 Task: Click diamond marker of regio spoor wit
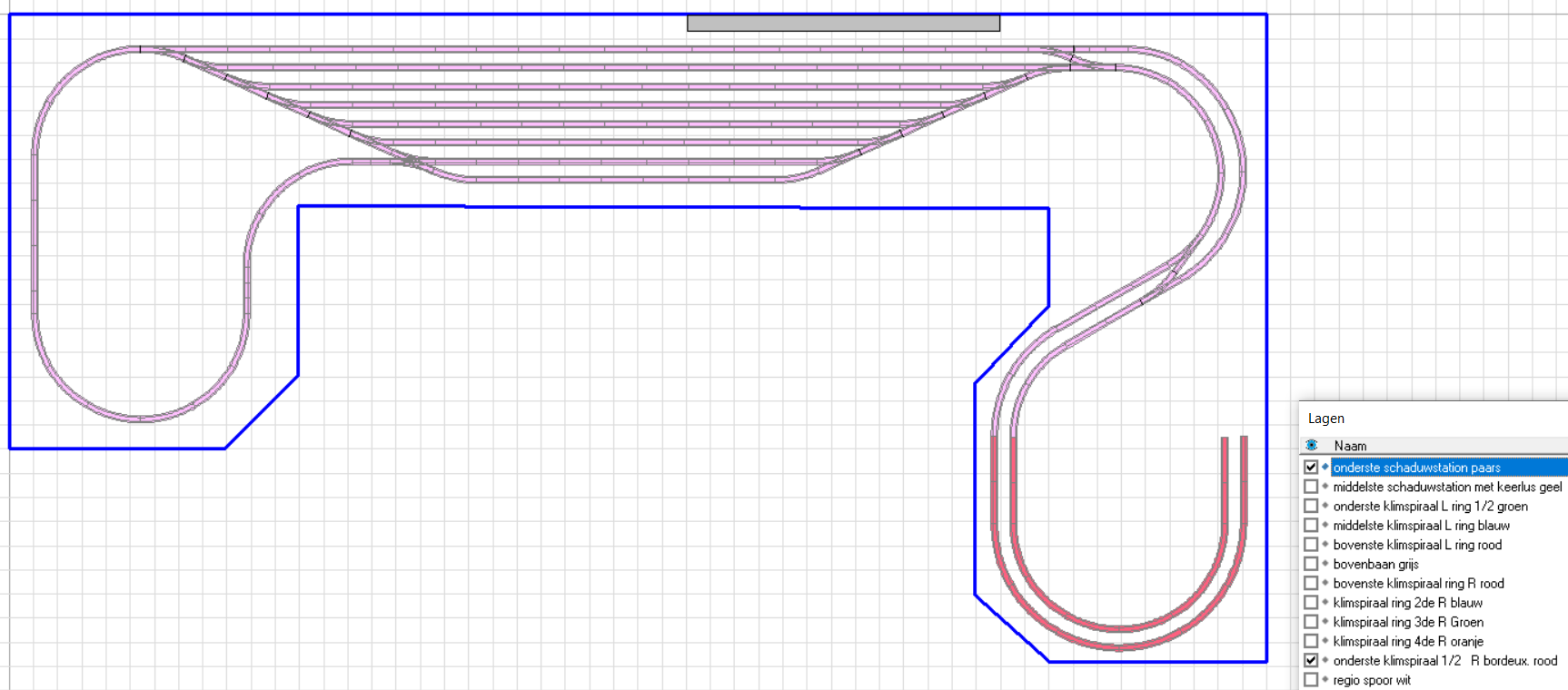[1325, 680]
